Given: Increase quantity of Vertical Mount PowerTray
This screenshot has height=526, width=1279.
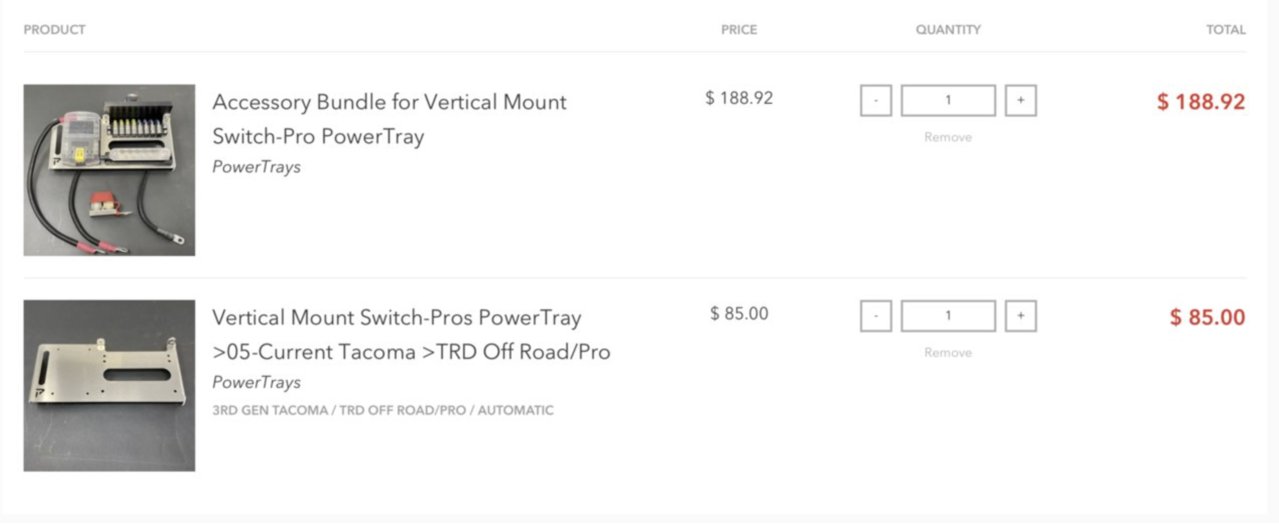Looking at the screenshot, I should pos(1020,316).
